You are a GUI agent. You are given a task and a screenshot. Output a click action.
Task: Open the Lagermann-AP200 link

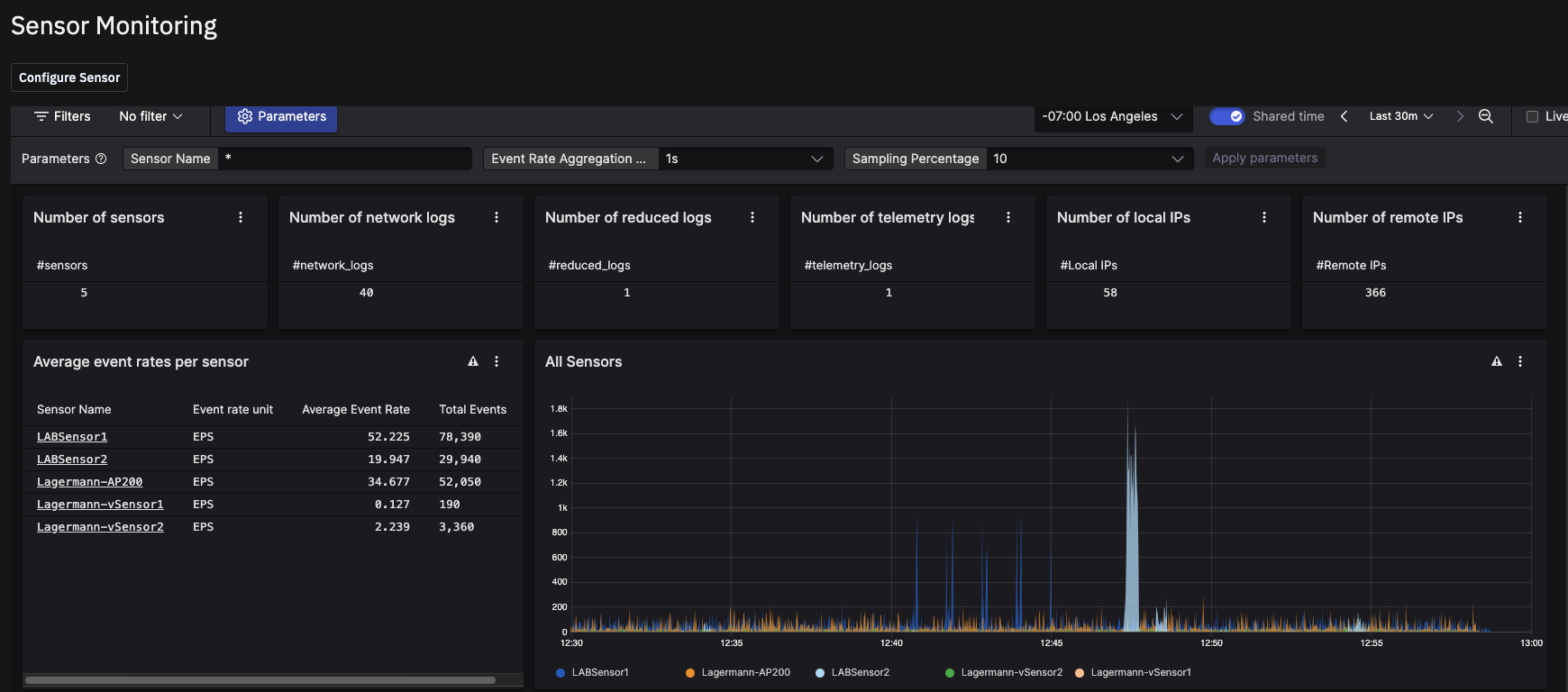(89, 482)
